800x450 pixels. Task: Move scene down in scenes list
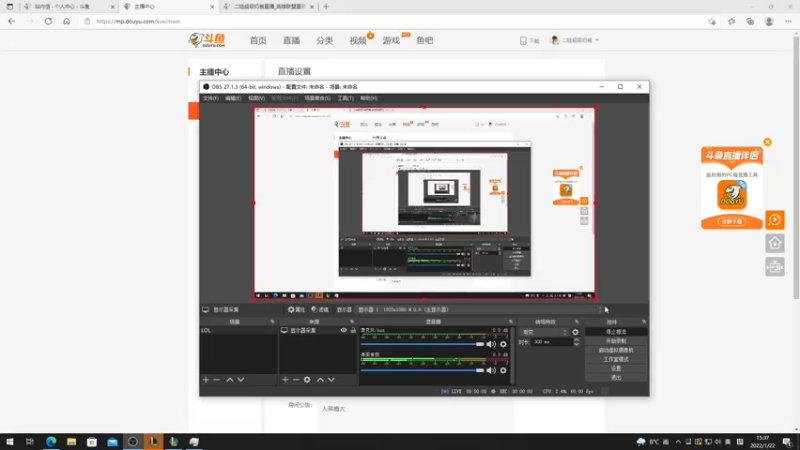tap(241, 380)
